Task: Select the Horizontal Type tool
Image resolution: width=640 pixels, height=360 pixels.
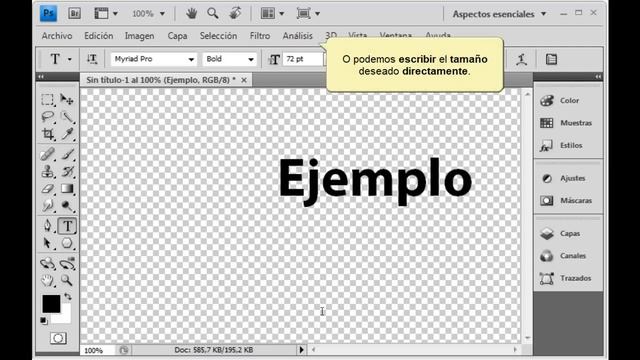Action: [x=67, y=226]
